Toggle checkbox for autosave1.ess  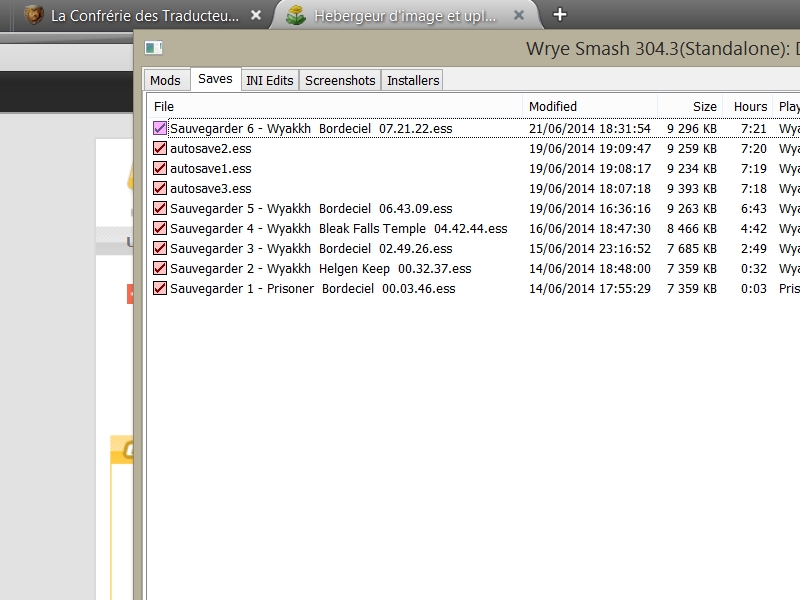point(160,168)
